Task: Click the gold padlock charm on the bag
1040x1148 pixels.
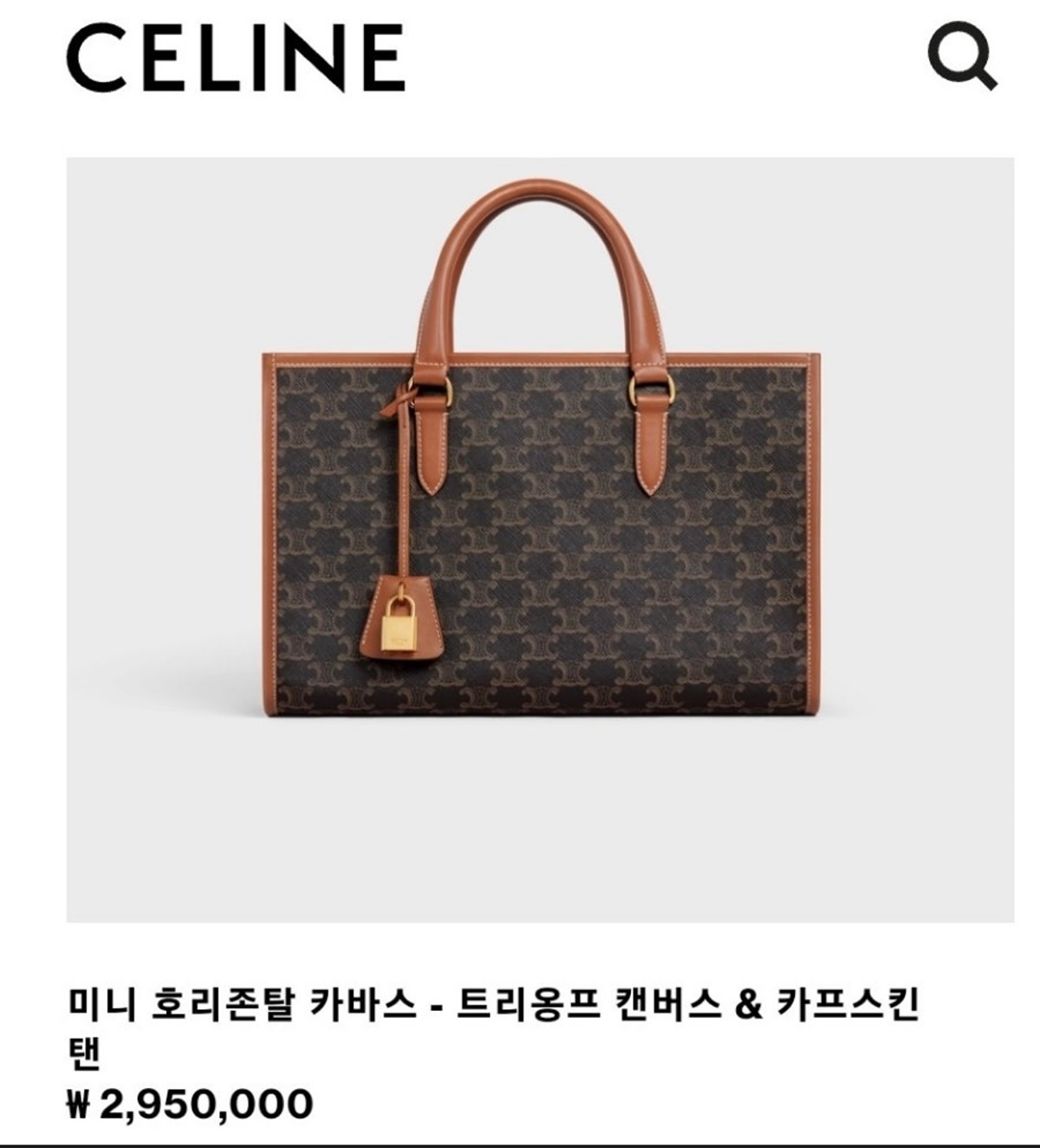Action: 400,617
